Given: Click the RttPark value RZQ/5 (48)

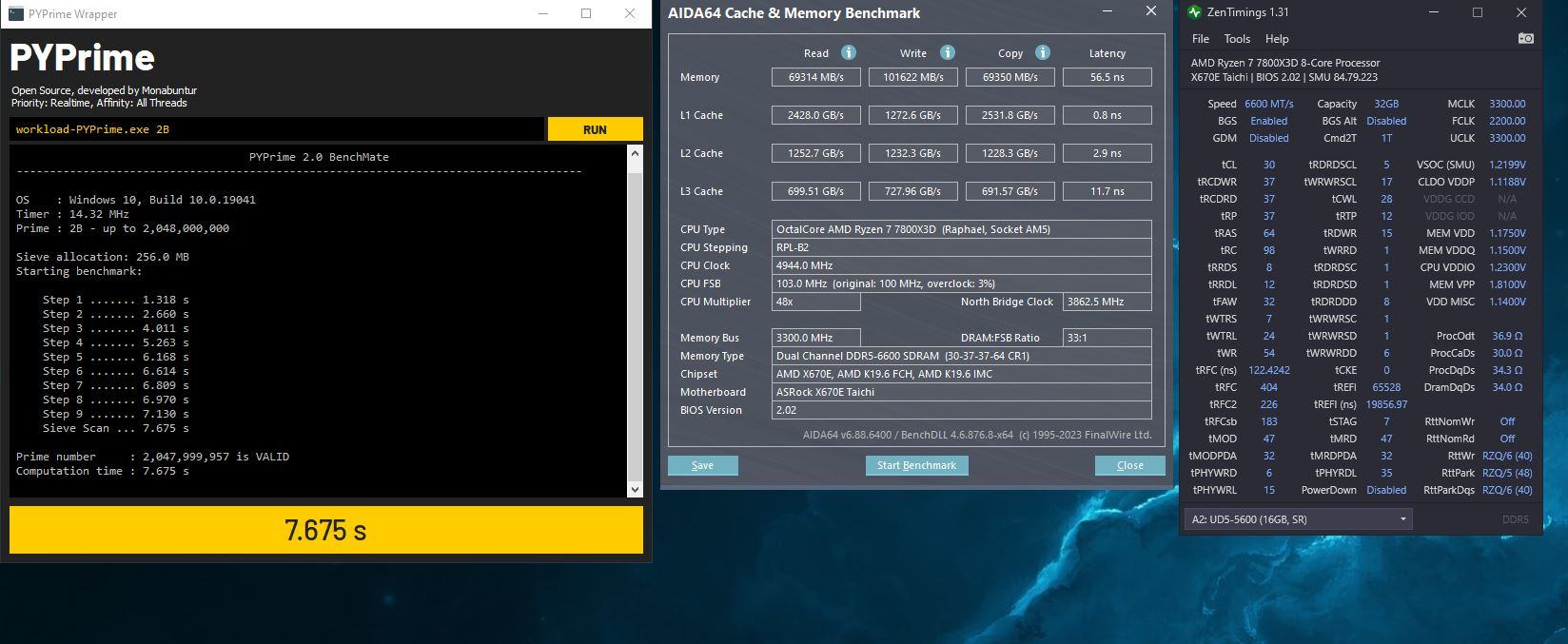Looking at the screenshot, I should click(1507, 473).
